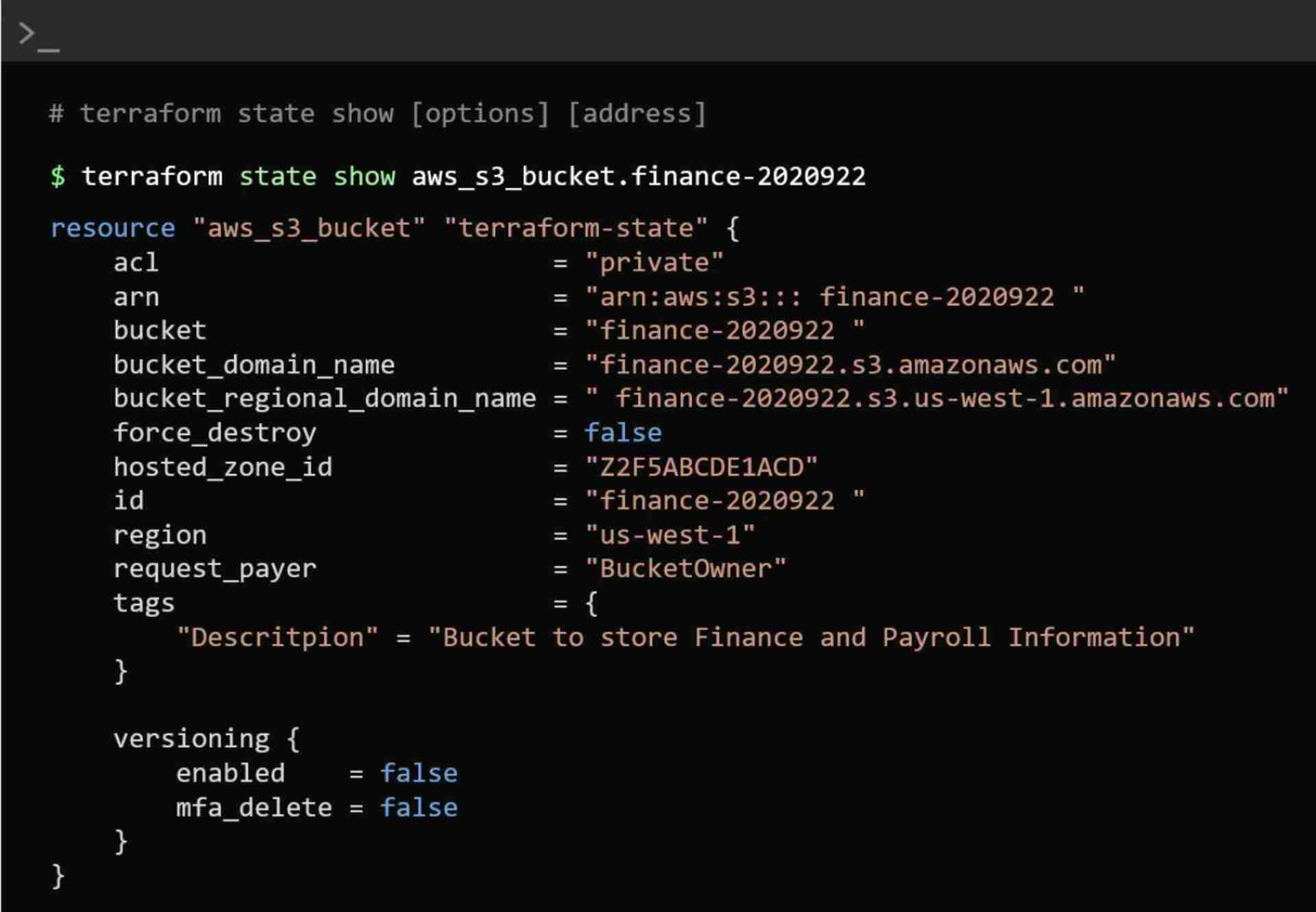Click the us-west-1.amazonaws.com regional domain value
1316x912 pixels.
coord(937,398)
